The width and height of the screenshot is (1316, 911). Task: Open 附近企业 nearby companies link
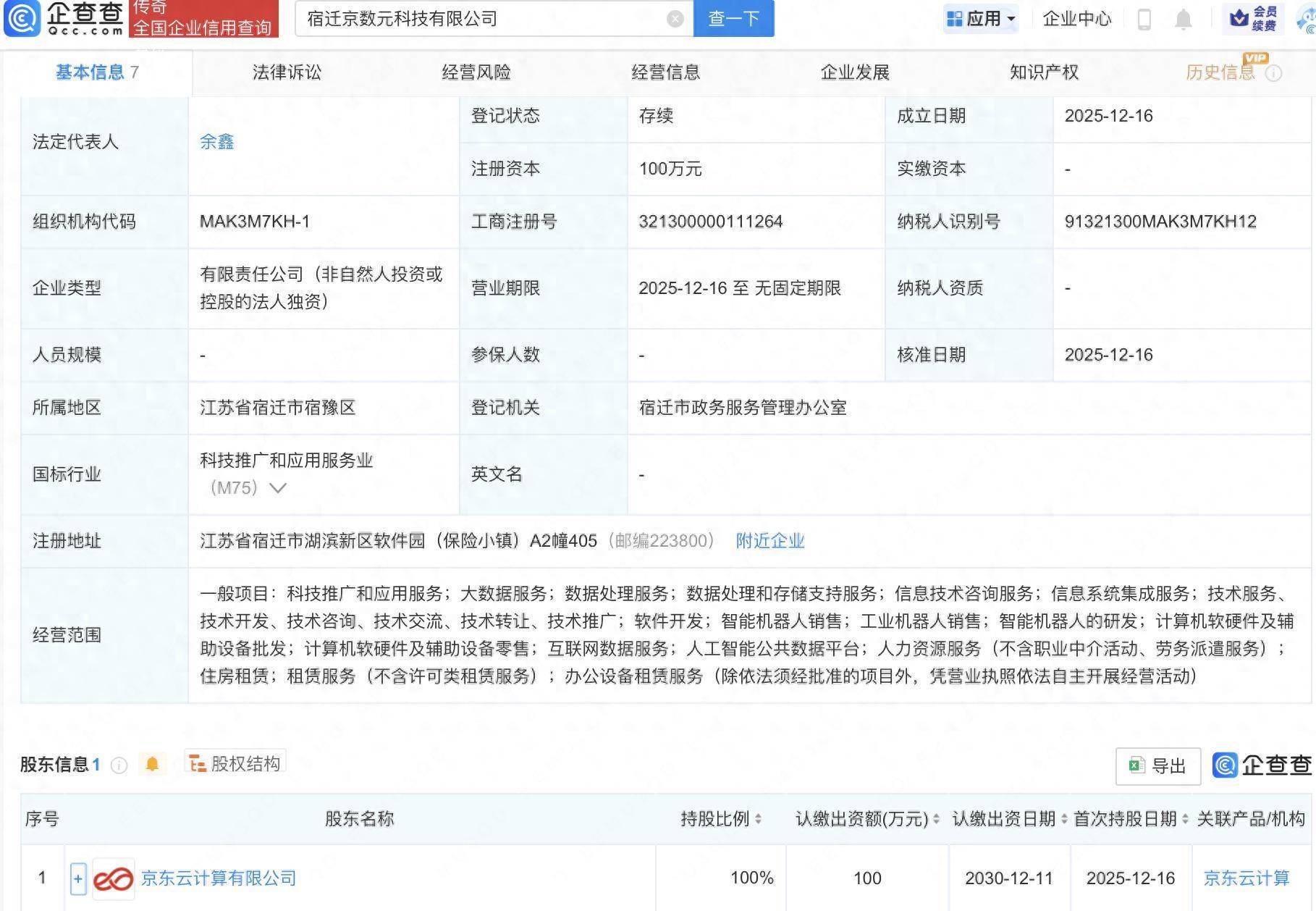click(x=770, y=541)
